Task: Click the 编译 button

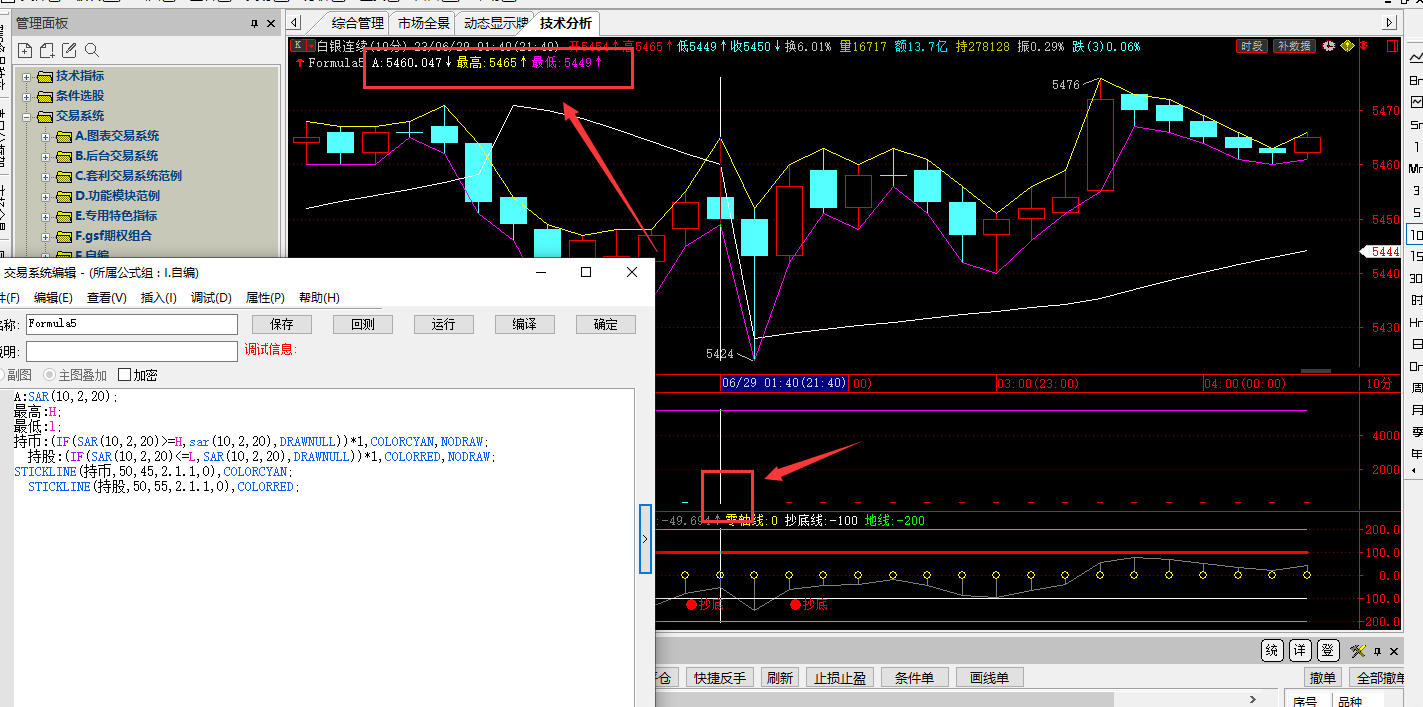Action: (525, 324)
